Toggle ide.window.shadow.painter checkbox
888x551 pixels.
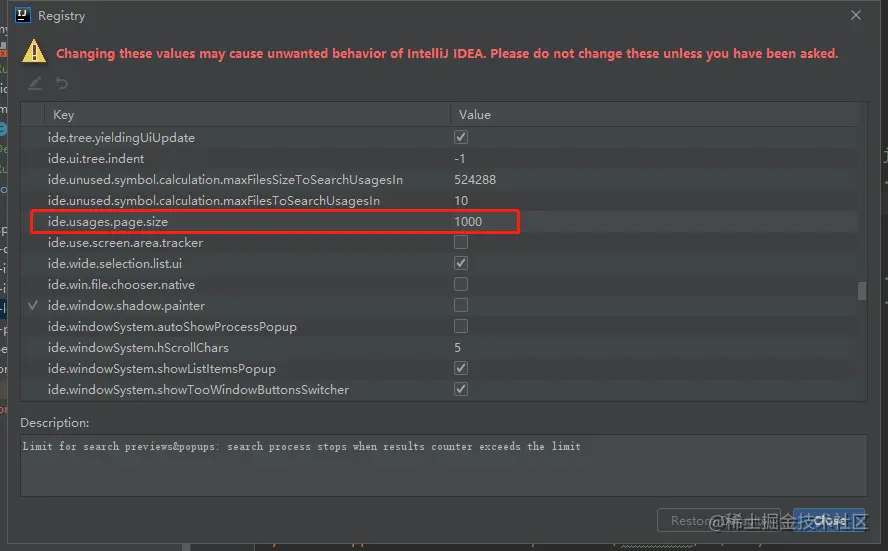pos(461,305)
